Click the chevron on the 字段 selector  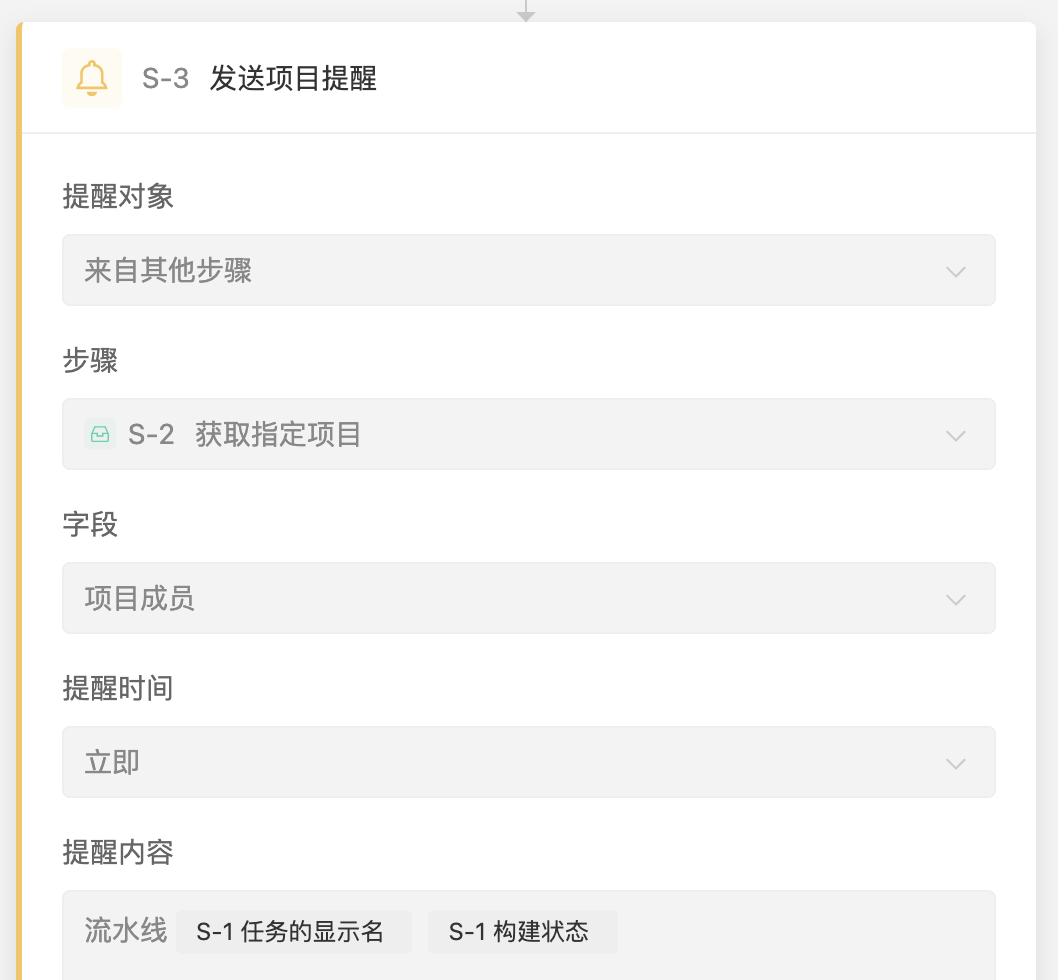(955, 598)
